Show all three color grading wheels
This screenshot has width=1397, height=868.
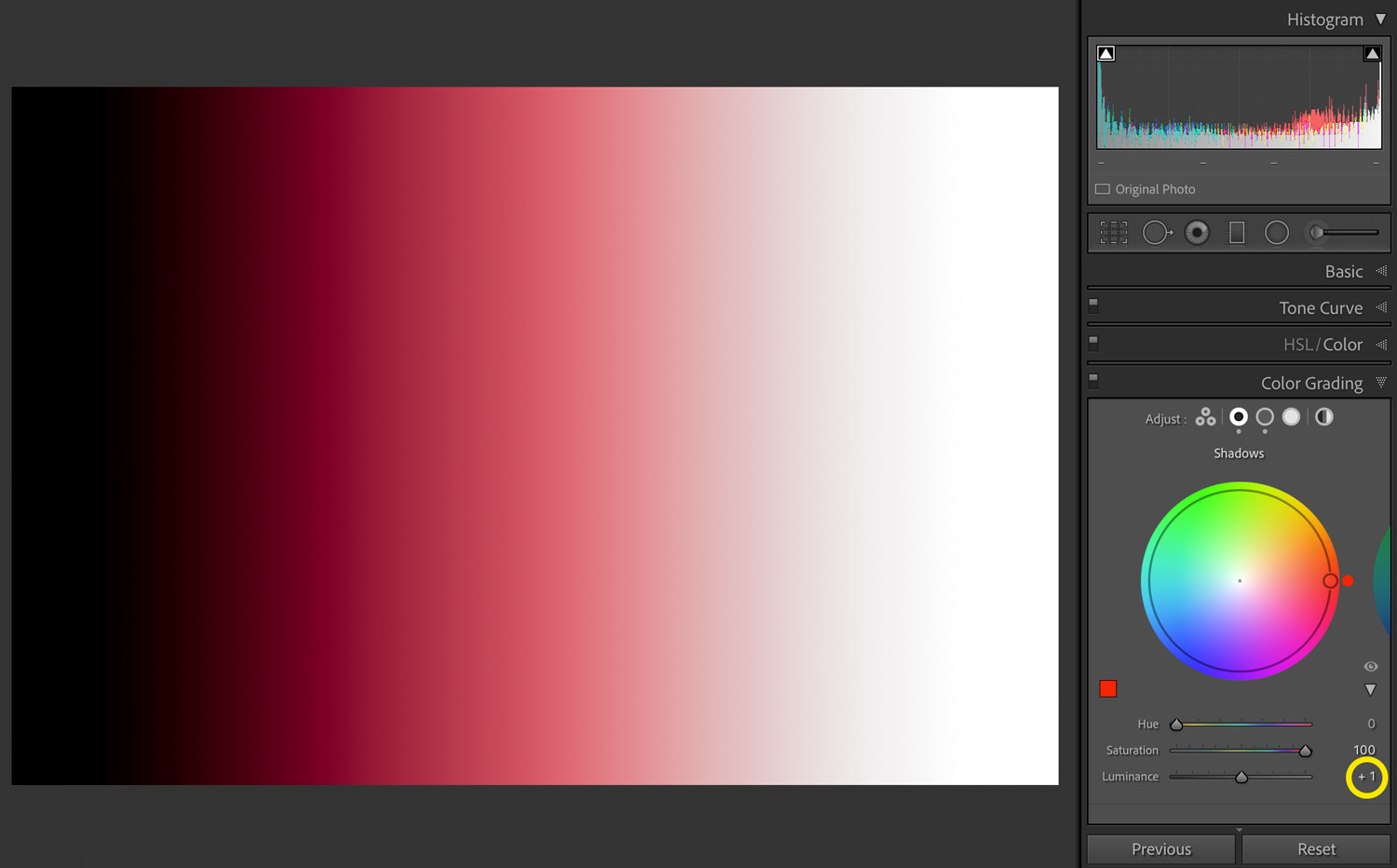tap(1205, 417)
